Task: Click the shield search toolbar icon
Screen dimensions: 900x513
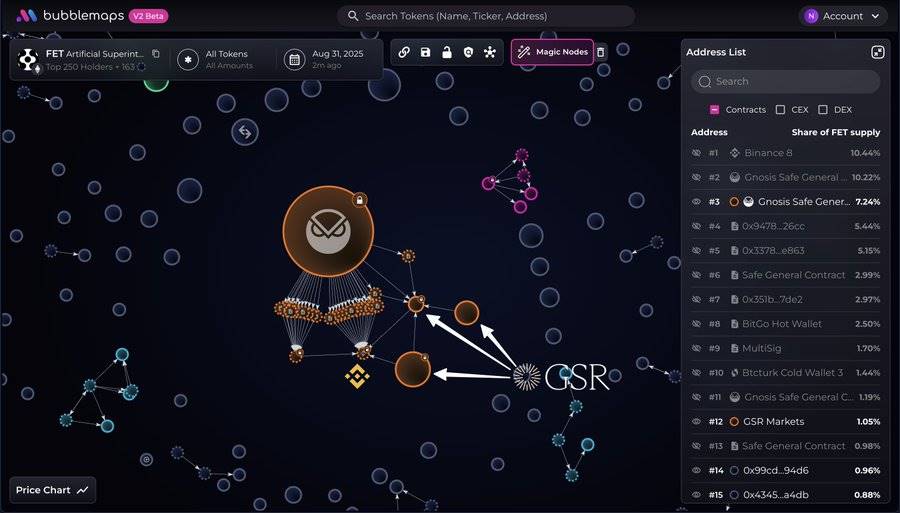Action: pyautogui.click(x=468, y=52)
